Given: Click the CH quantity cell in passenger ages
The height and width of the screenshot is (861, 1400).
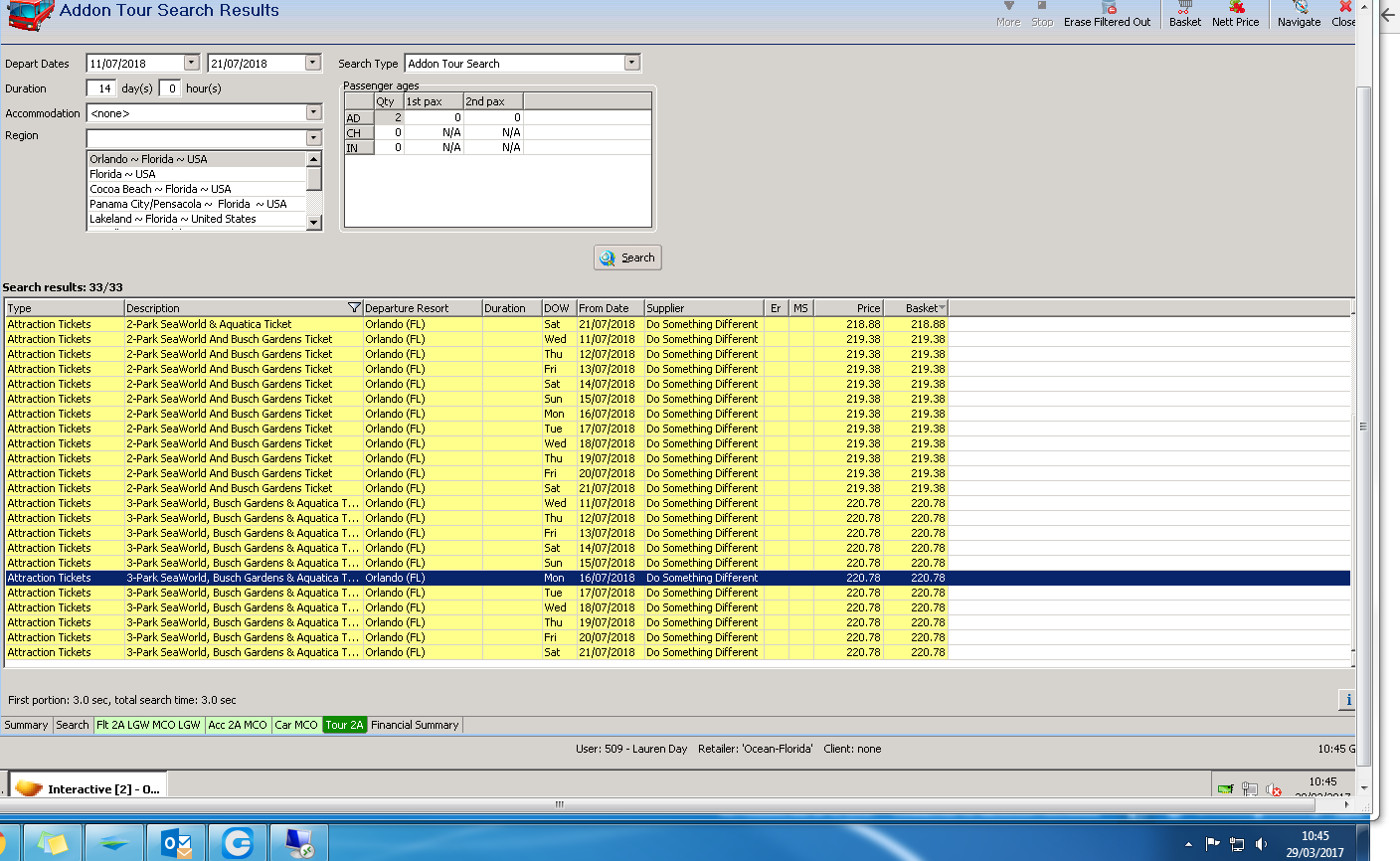Looking at the screenshot, I should tap(389, 132).
